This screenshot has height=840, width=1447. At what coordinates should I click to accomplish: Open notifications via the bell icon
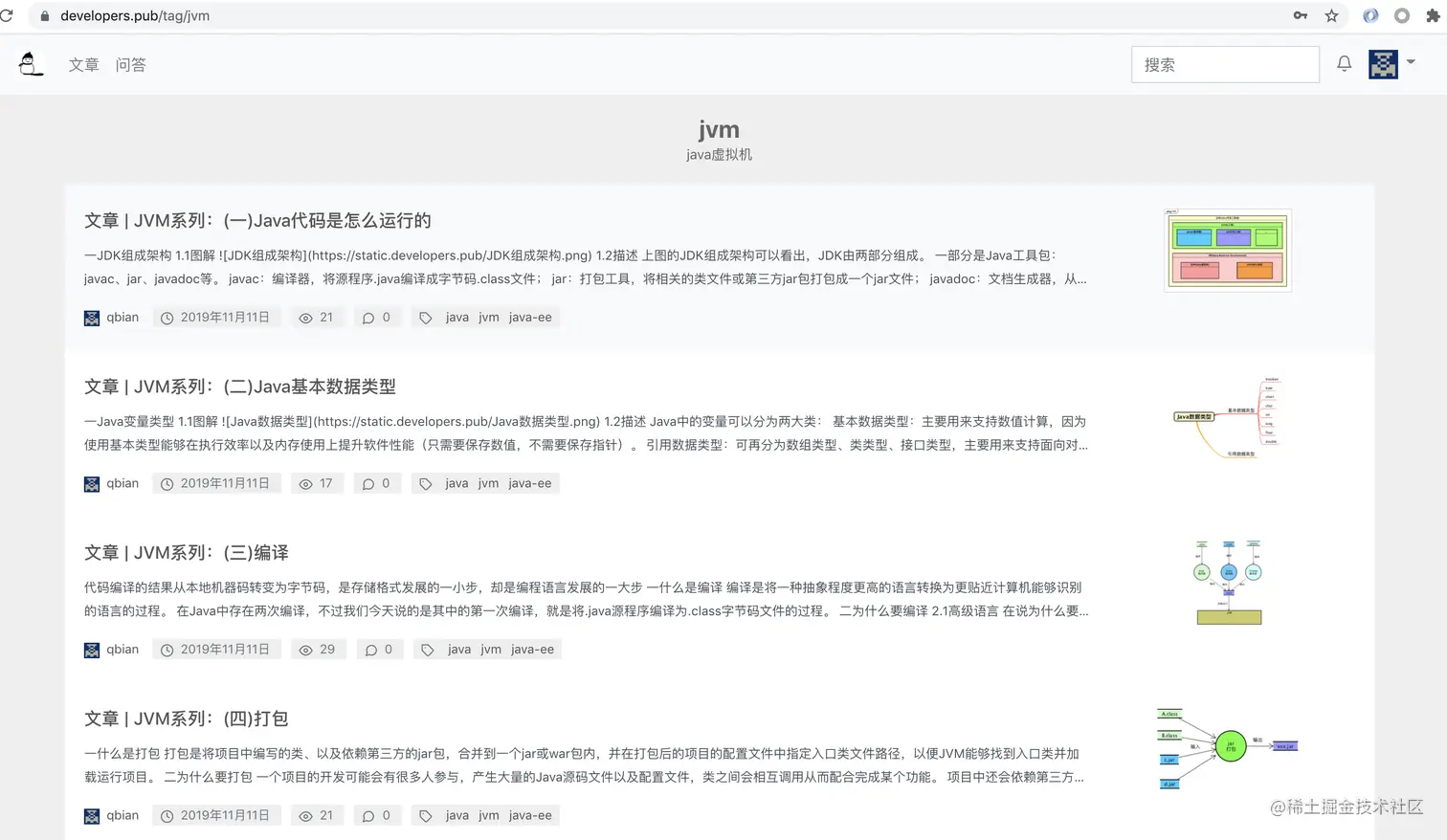tap(1344, 63)
